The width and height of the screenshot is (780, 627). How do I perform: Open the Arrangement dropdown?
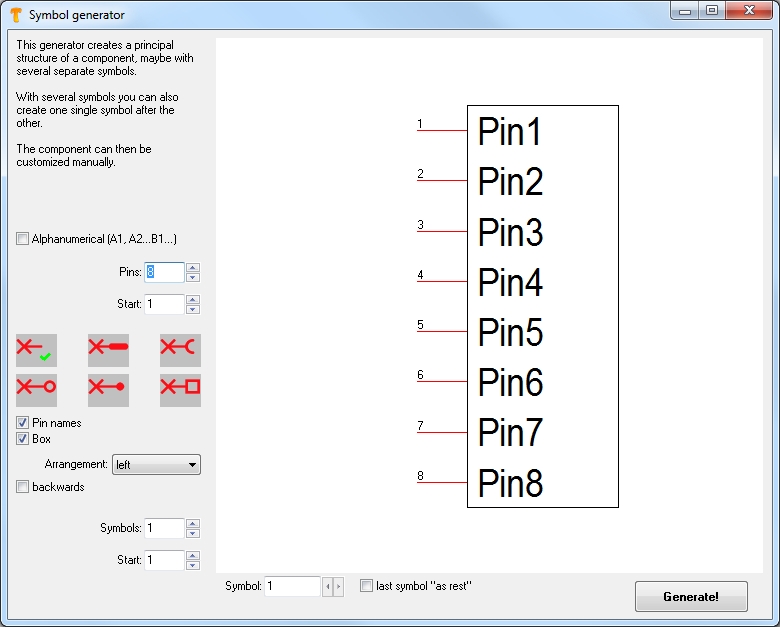click(x=156, y=465)
